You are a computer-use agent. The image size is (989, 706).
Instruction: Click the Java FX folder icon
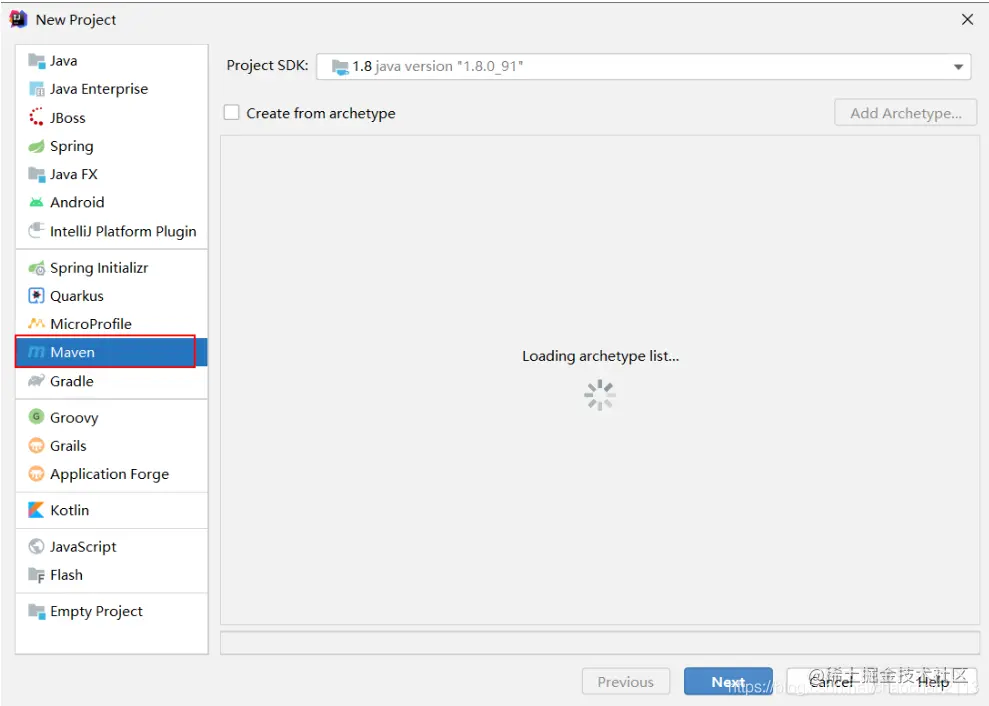[x=37, y=174]
